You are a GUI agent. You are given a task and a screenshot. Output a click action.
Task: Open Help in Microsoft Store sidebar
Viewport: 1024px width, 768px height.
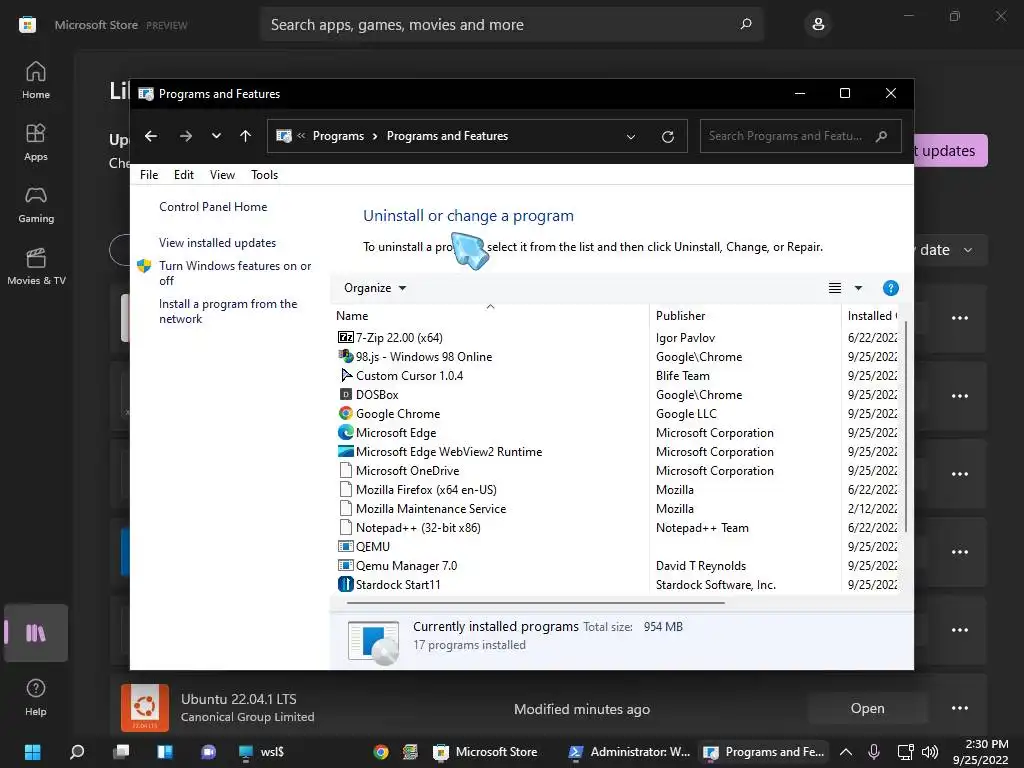click(x=36, y=697)
